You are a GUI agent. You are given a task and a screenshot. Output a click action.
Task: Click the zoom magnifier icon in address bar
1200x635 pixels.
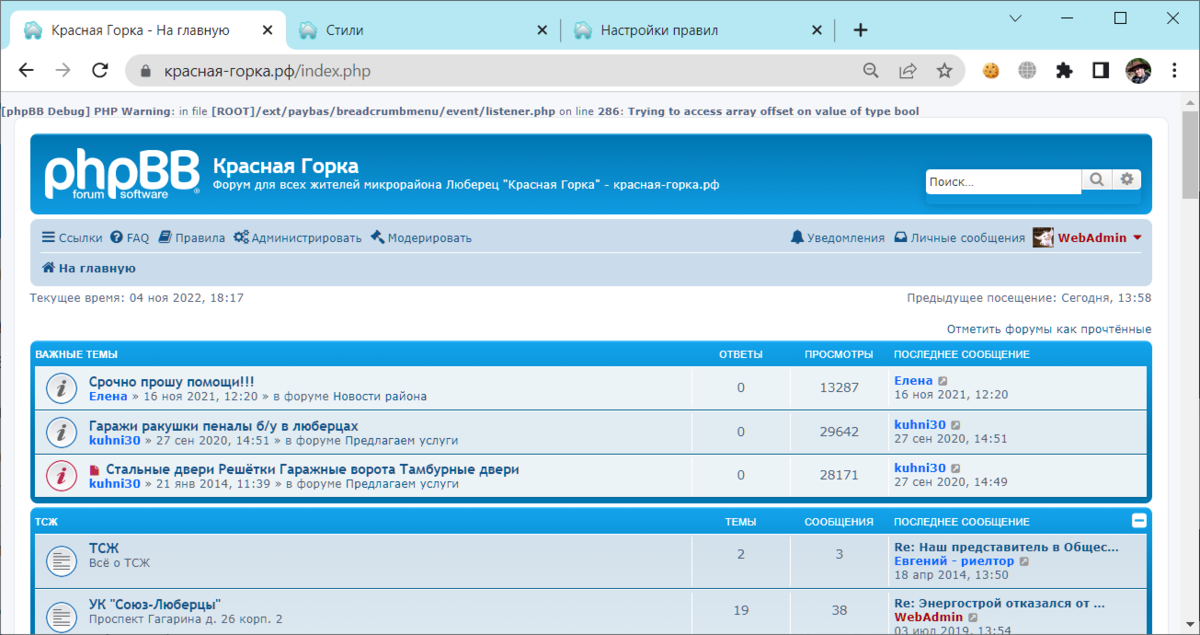[871, 70]
